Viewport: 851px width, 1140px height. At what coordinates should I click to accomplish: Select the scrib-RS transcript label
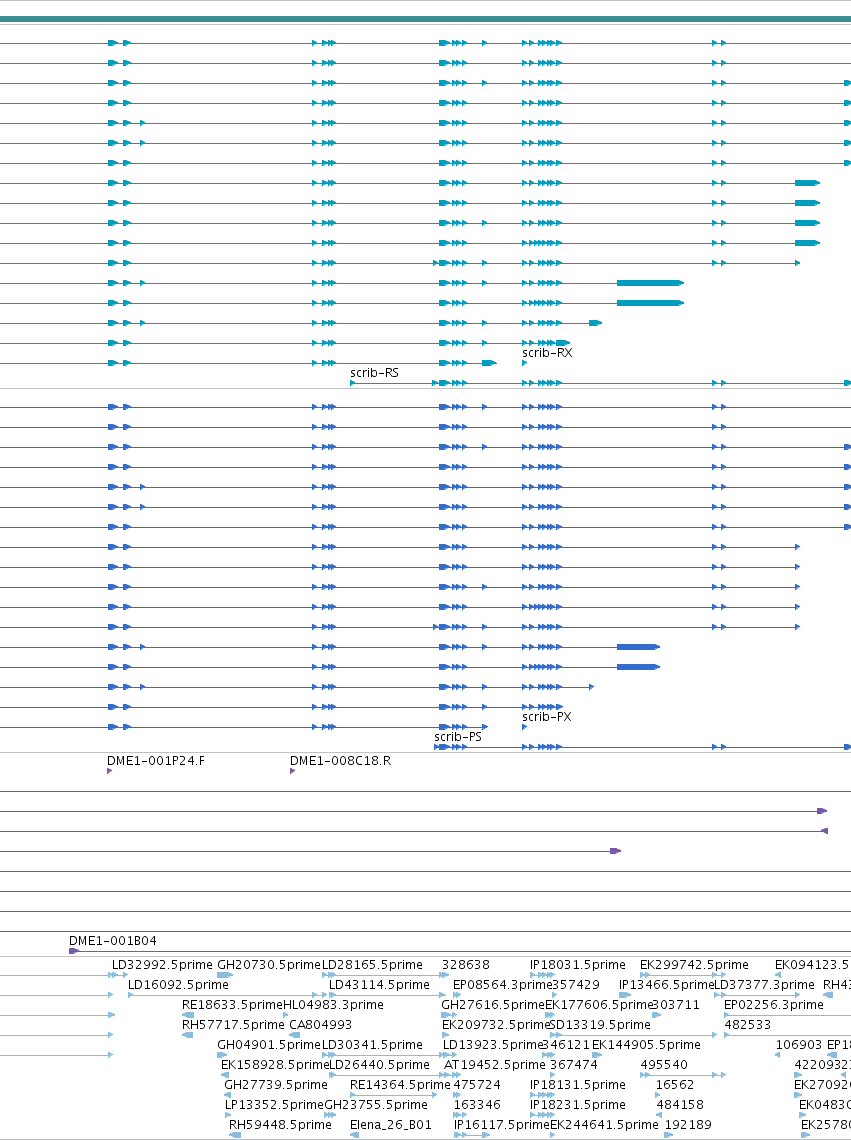[374, 373]
